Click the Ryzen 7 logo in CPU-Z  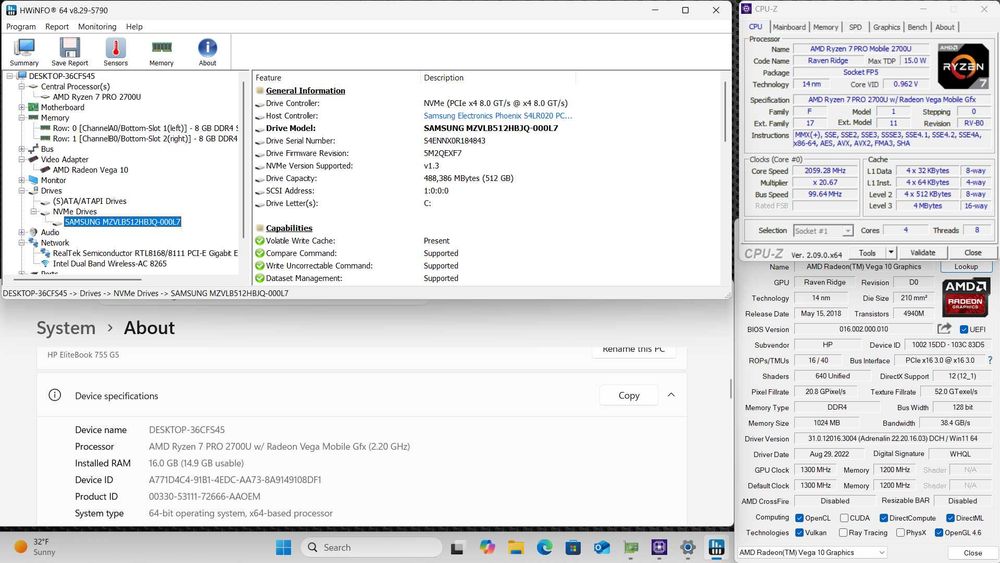click(963, 66)
